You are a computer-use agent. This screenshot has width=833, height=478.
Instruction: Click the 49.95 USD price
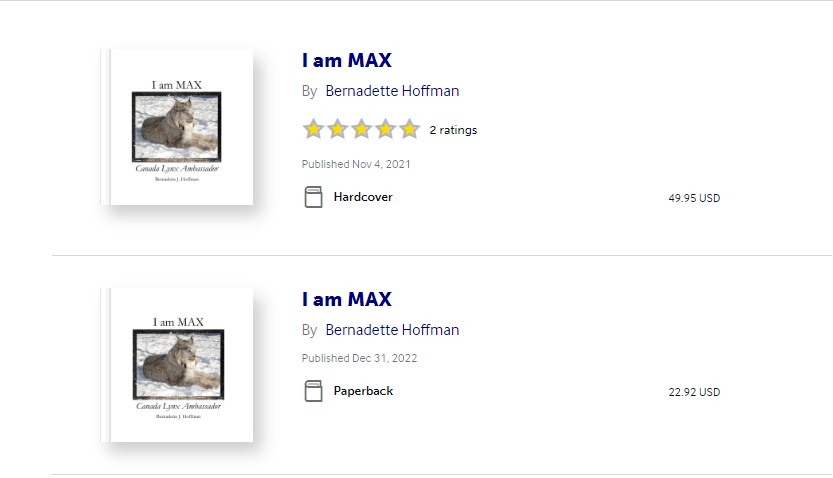(694, 198)
